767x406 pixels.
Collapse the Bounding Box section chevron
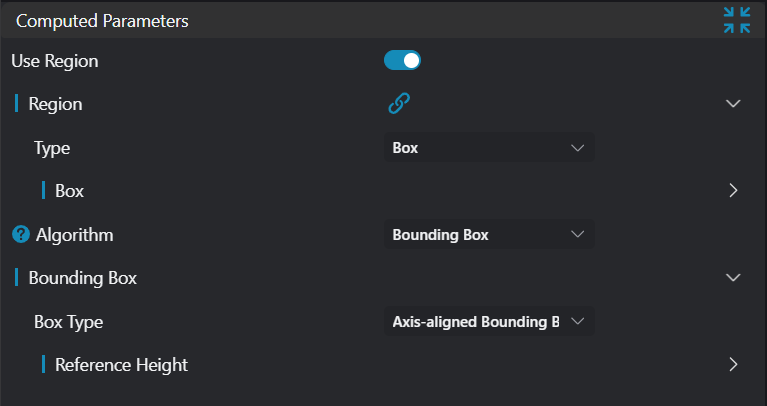(x=733, y=277)
